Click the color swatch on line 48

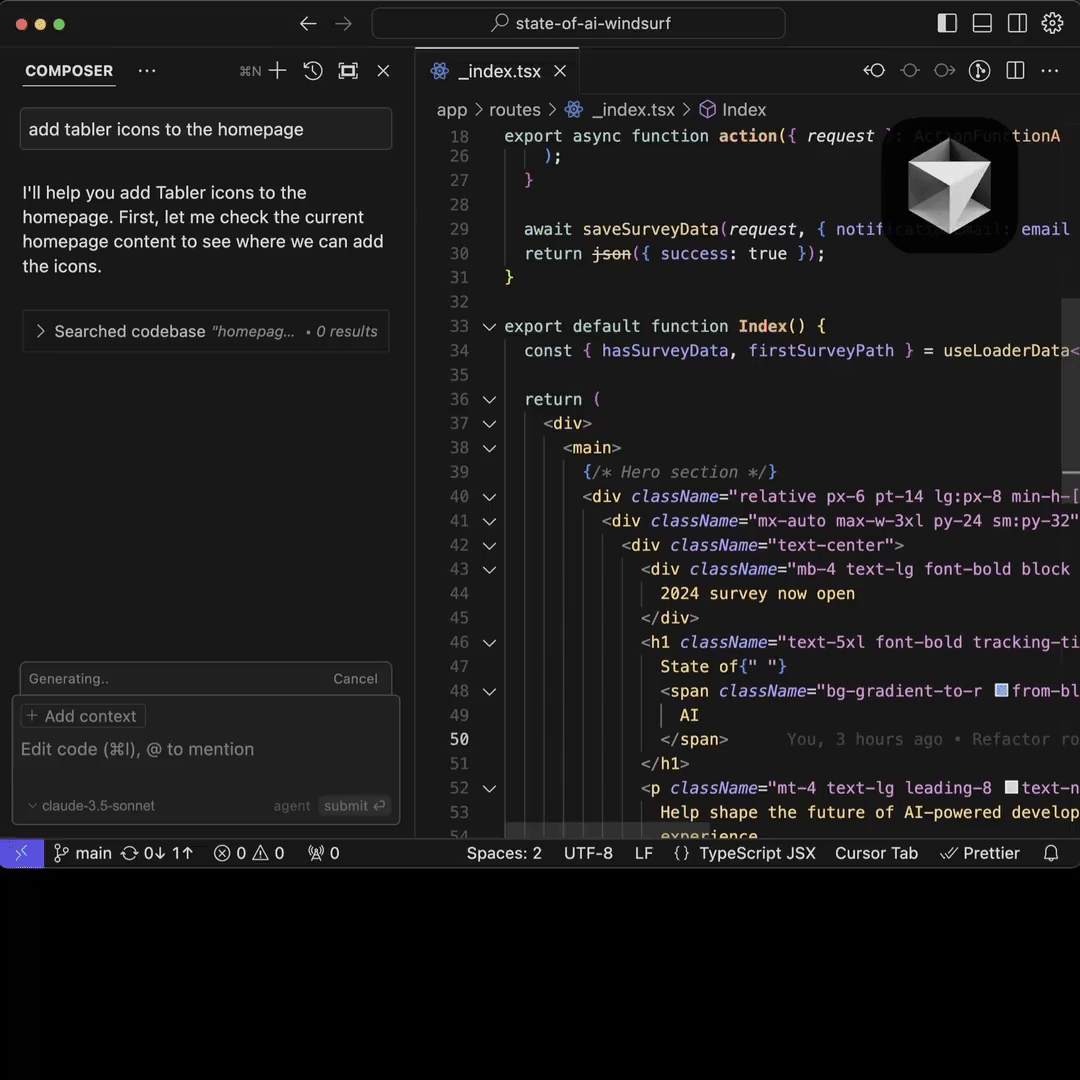[x=1001, y=691]
